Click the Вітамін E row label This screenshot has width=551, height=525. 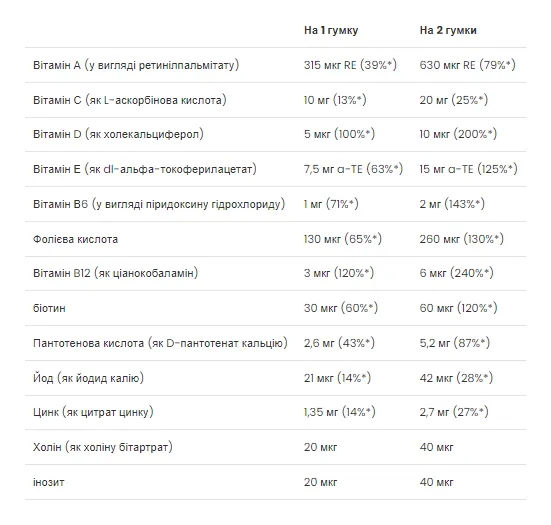pyautogui.click(x=145, y=169)
